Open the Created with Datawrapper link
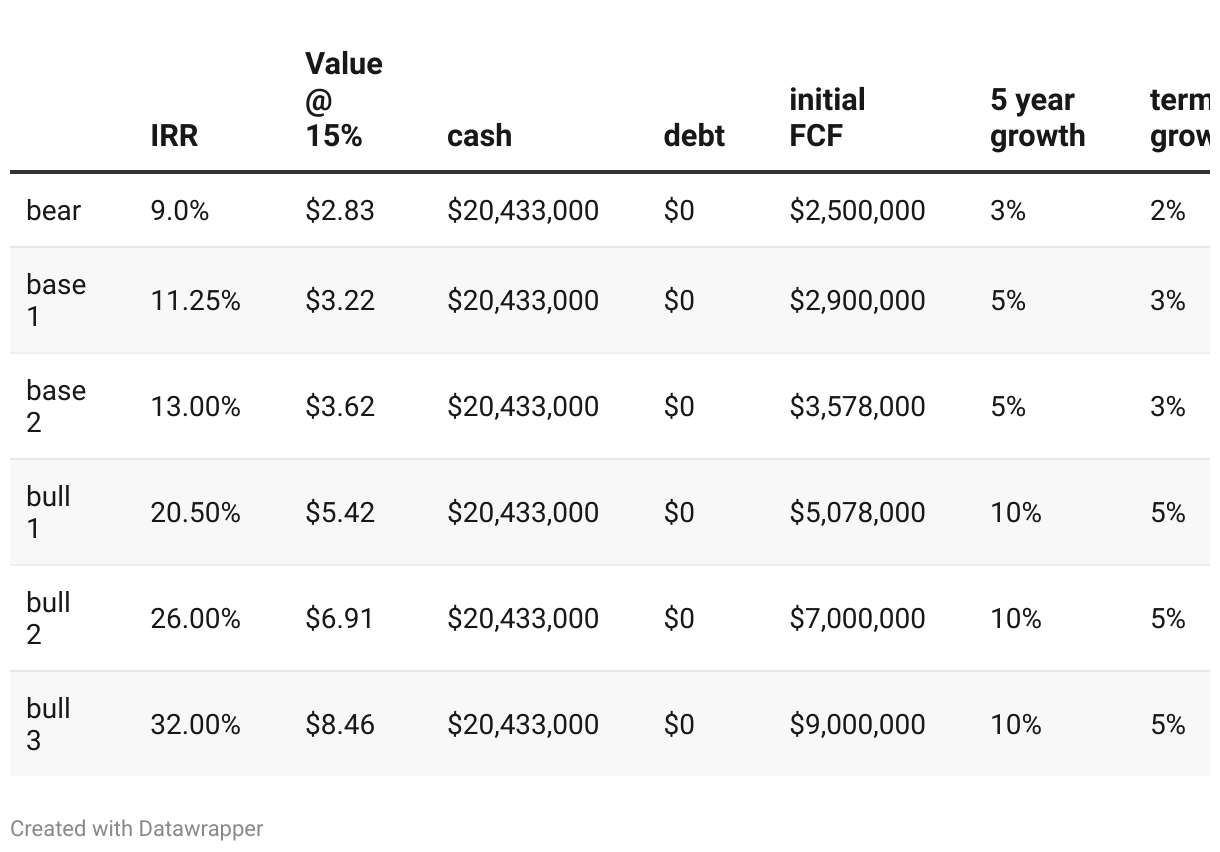 pos(137,829)
